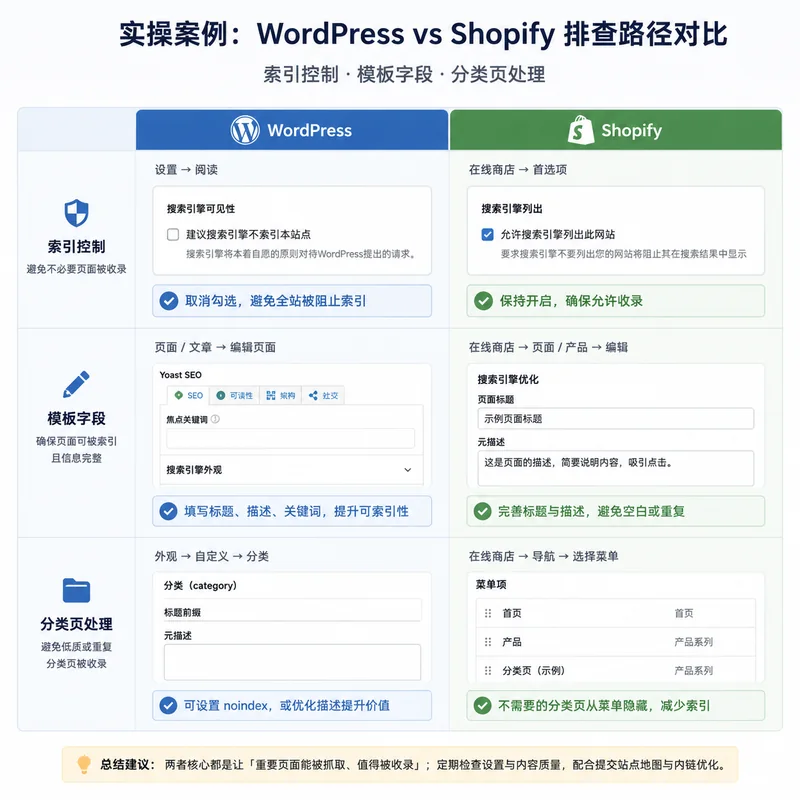The image size is (800, 800).
Task: Click the 搜索引擎列出 heading
Action: tap(512, 209)
